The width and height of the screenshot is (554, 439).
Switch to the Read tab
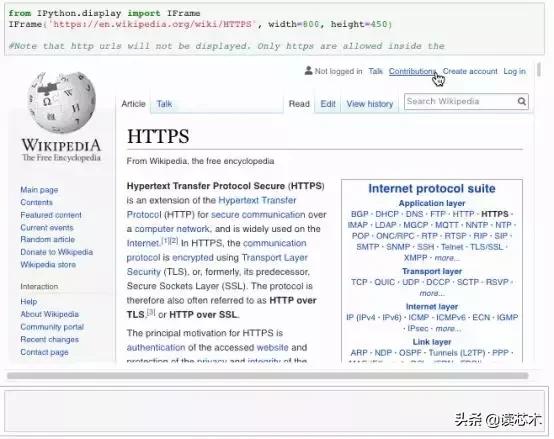click(x=299, y=104)
